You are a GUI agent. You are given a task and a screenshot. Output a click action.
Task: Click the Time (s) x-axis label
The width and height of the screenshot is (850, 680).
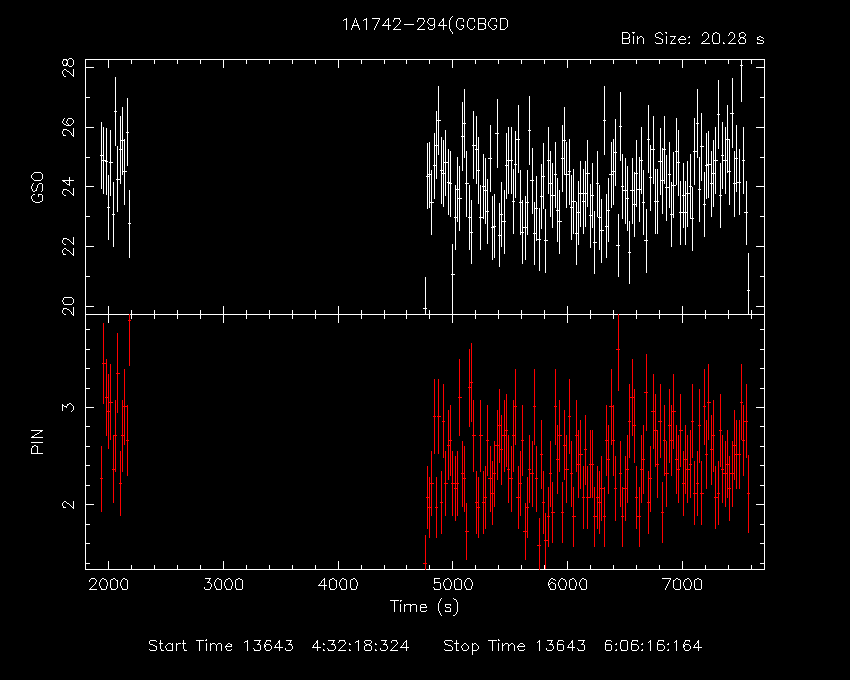point(424,606)
